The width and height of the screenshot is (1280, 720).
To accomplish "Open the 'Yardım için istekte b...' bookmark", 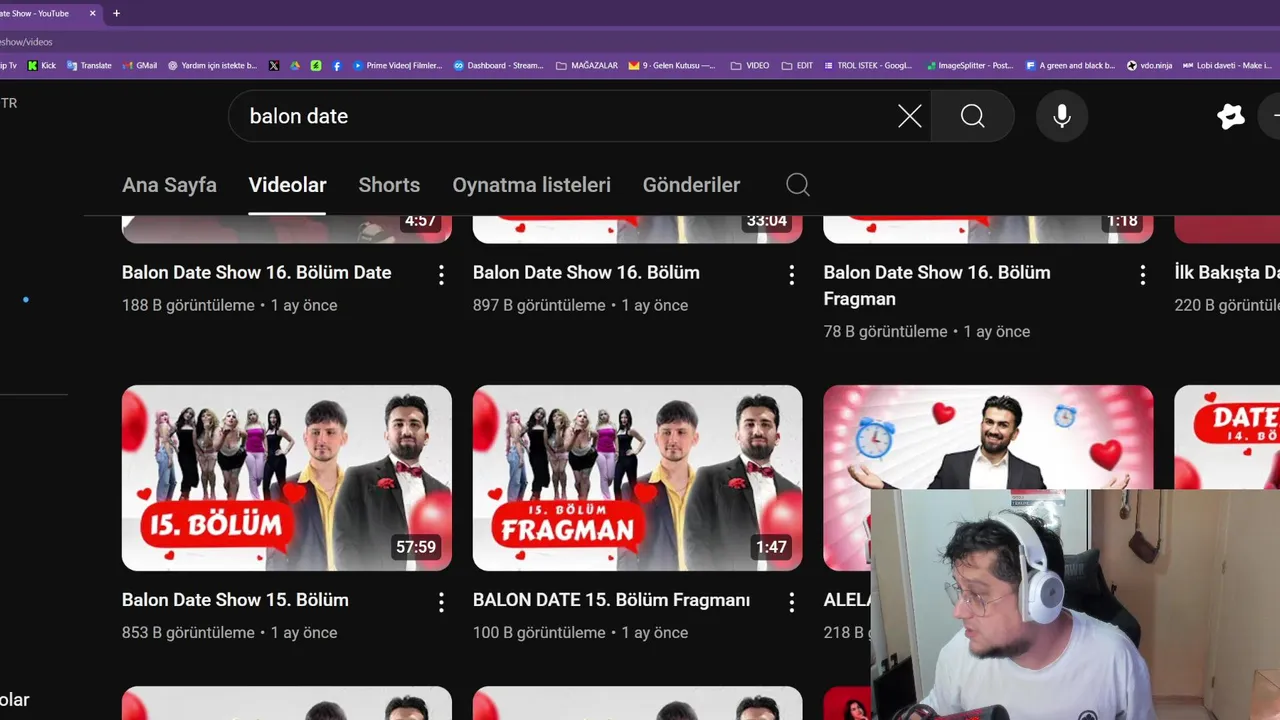I will pyautogui.click(x=212, y=65).
